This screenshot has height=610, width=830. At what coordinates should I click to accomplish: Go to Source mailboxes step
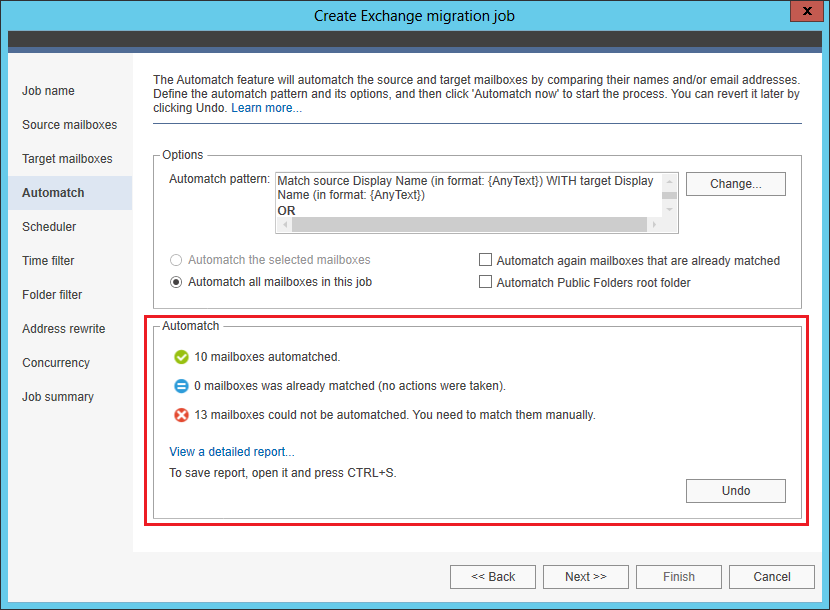pyautogui.click(x=69, y=125)
